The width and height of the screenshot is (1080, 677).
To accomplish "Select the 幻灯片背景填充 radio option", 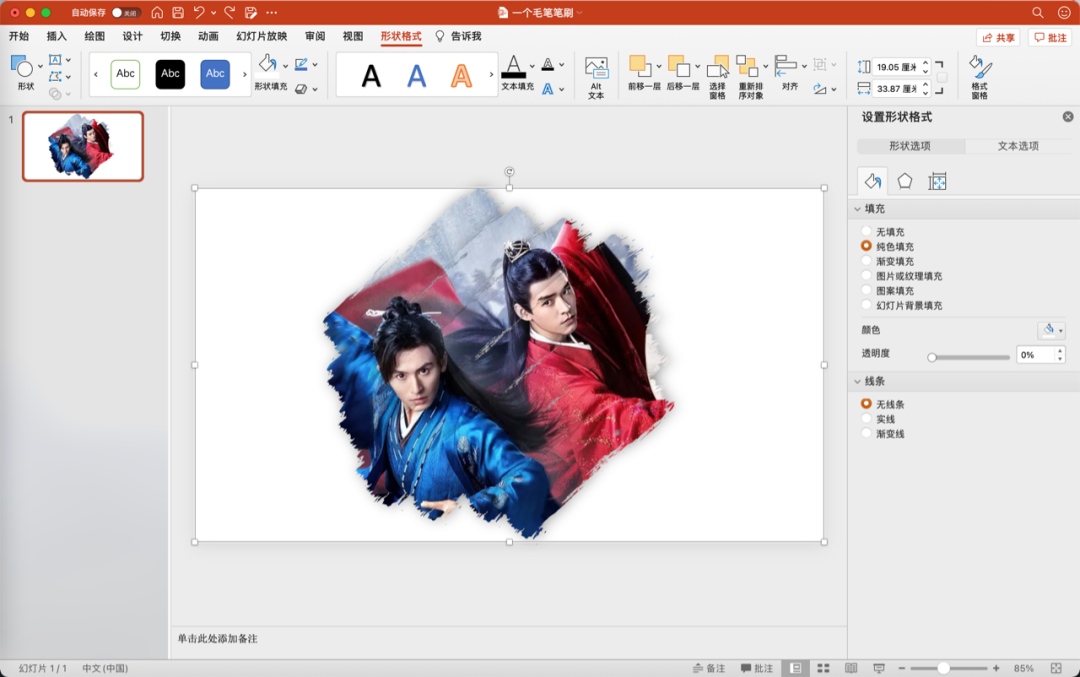I will (x=866, y=305).
